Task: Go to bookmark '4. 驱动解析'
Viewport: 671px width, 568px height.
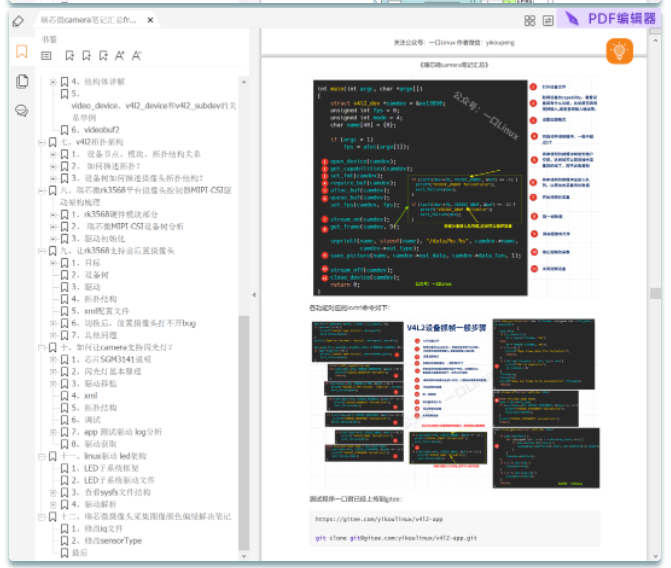Action: [x=94, y=504]
